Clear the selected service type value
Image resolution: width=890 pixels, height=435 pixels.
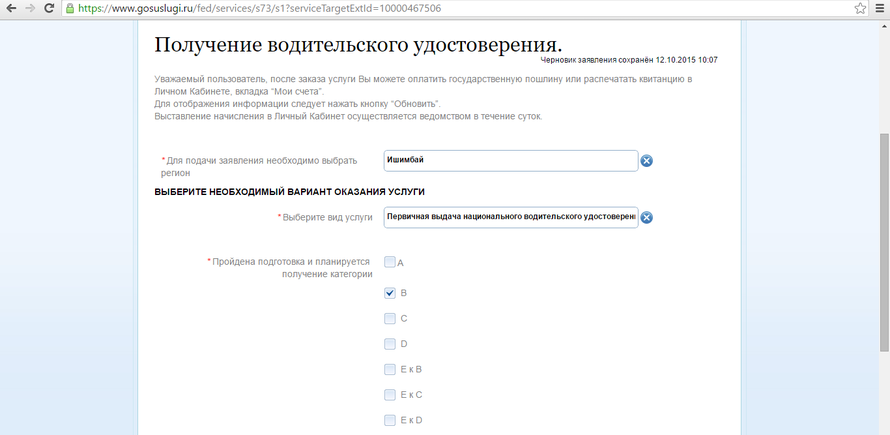tap(646, 218)
